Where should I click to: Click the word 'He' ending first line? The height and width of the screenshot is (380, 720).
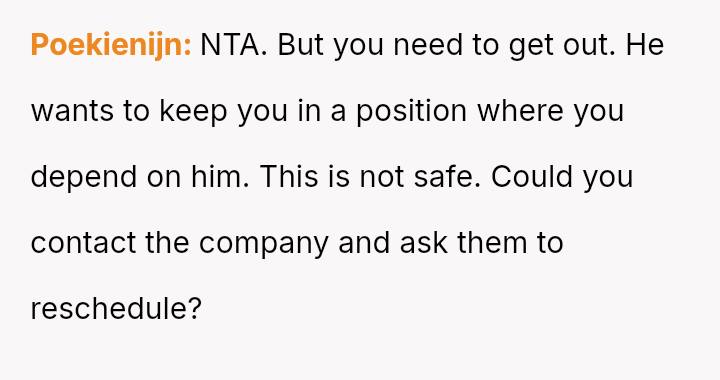pos(645,45)
